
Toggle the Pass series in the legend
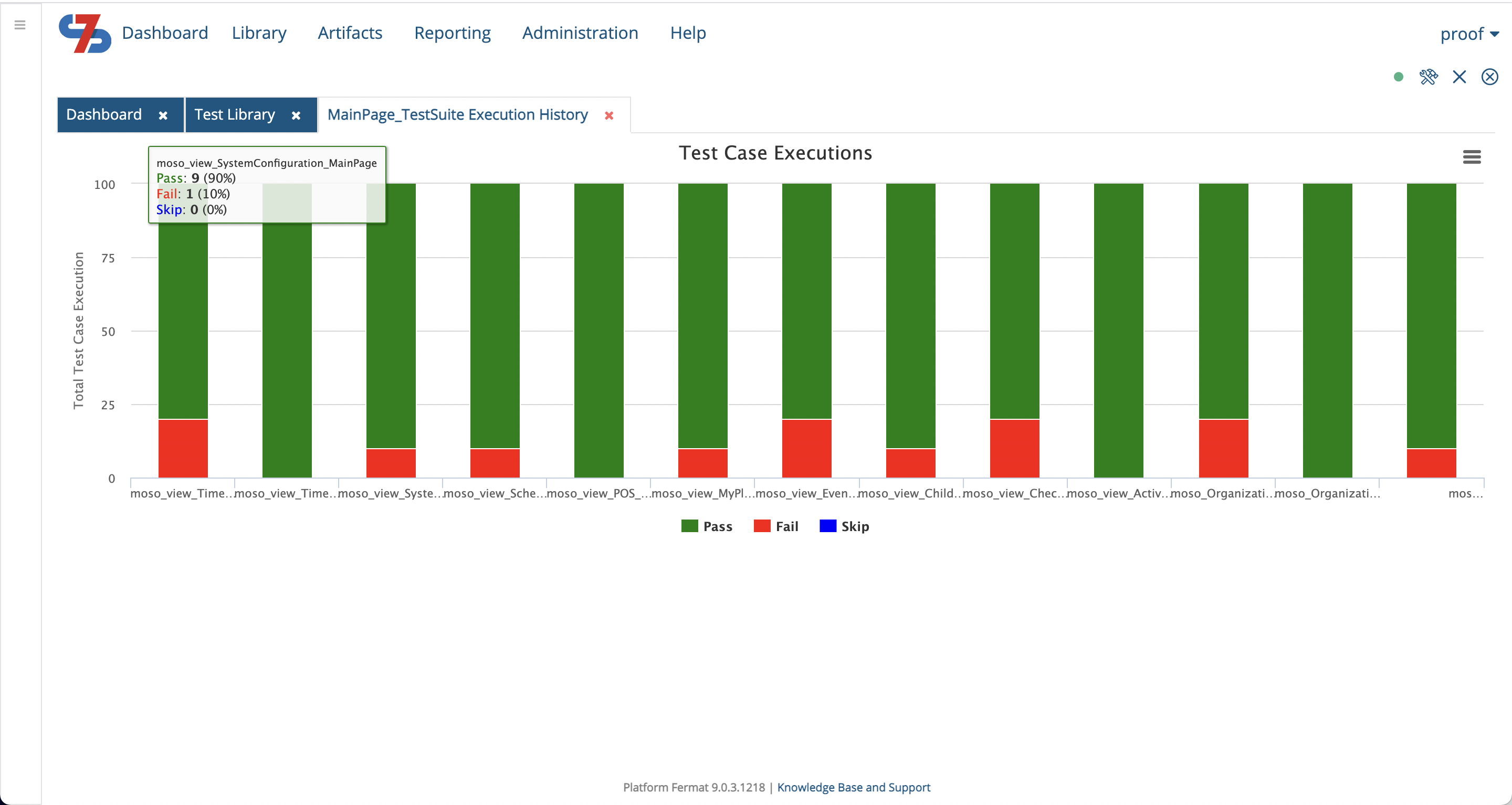(707, 526)
